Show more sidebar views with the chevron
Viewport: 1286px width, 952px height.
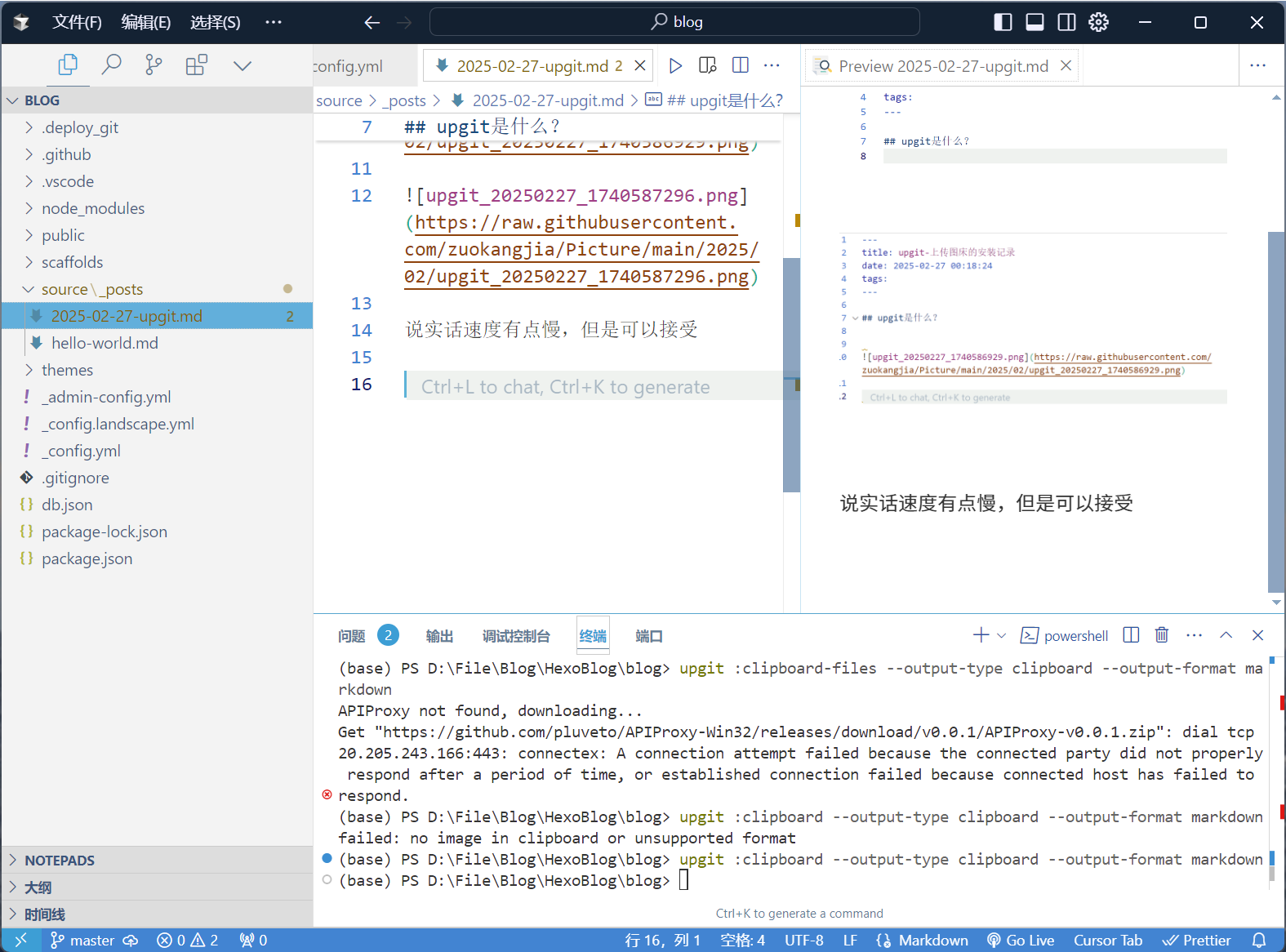point(243,65)
